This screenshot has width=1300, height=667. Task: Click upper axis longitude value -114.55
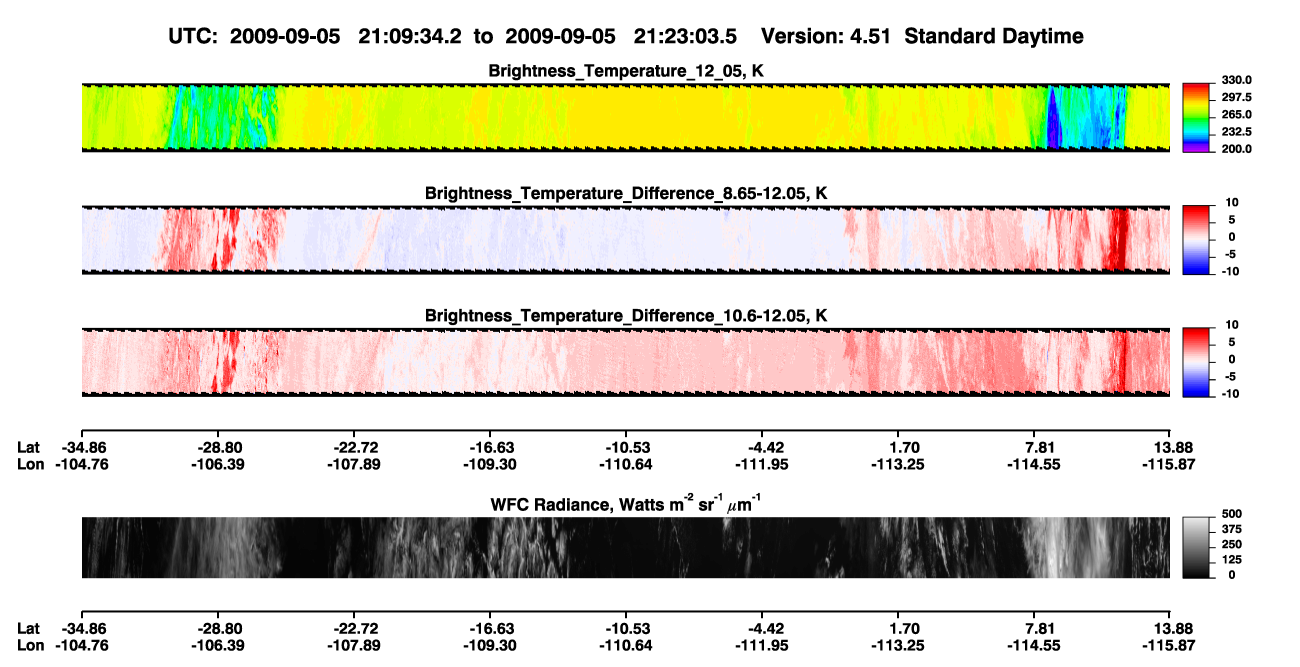click(x=1034, y=464)
